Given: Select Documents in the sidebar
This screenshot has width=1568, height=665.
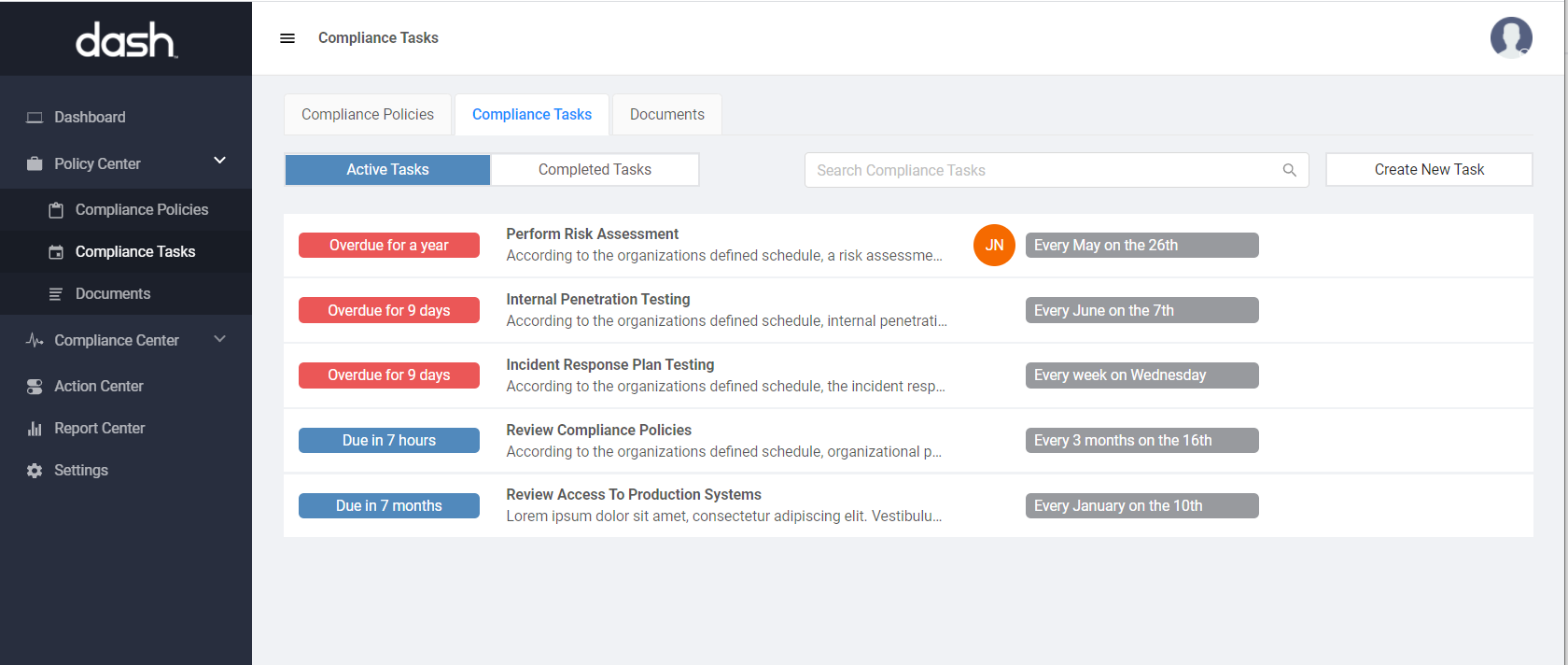Looking at the screenshot, I should pyautogui.click(x=112, y=294).
